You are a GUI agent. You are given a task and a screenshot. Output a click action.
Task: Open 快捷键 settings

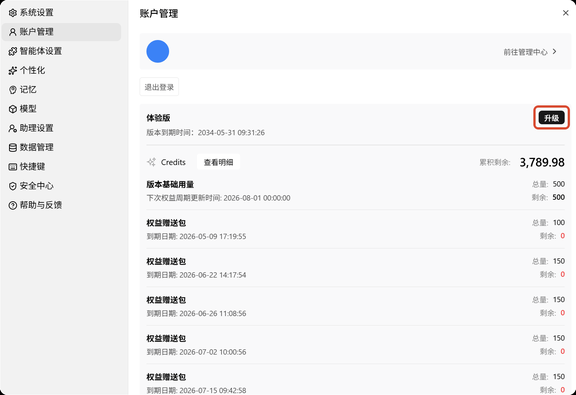[x=61, y=167]
